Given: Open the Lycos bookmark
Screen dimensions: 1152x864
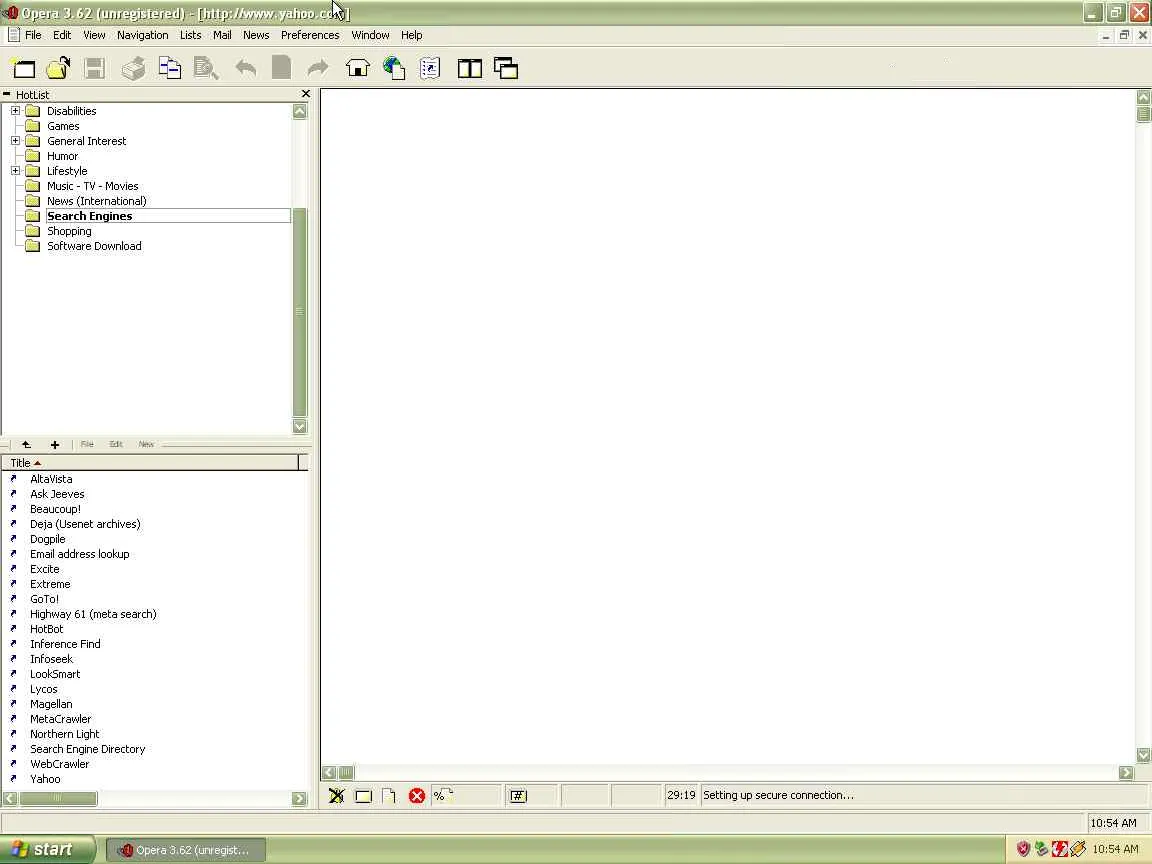Looking at the screenshot, I should (43, 689).
